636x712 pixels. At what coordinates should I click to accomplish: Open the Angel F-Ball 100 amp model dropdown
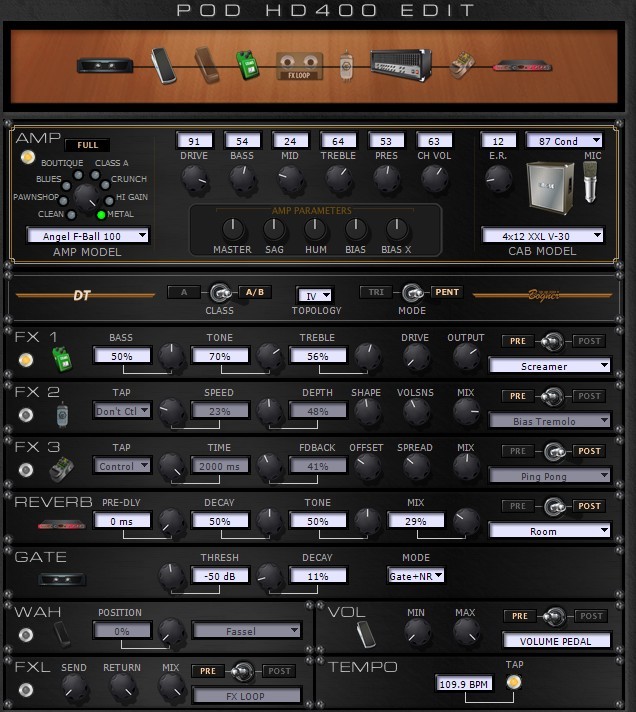click(87, 236)
